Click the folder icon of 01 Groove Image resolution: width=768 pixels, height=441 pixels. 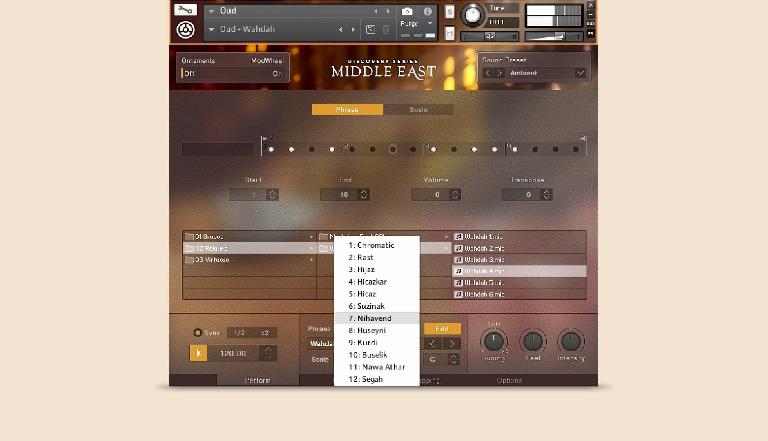[x=190, y=237]
